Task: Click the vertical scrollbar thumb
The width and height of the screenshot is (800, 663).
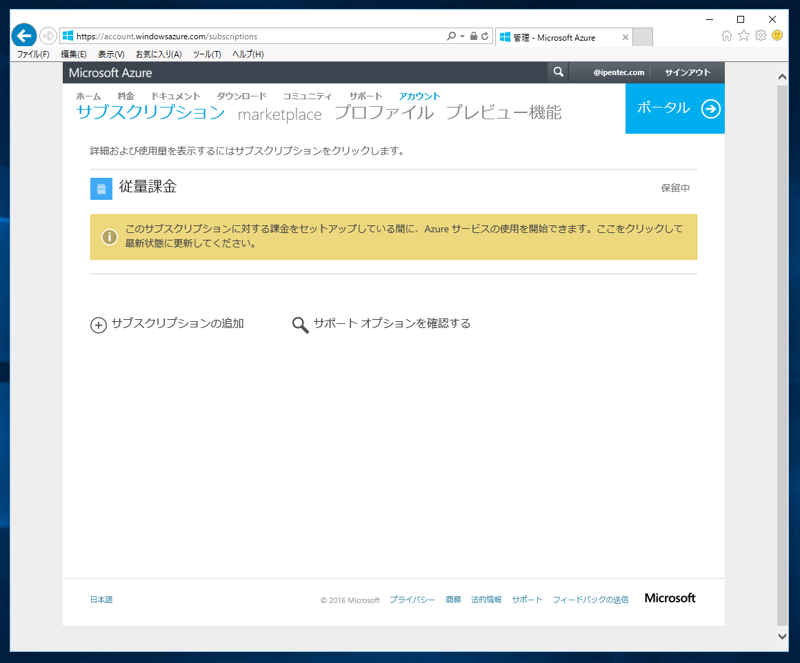Action: click(x=782, y=355)
